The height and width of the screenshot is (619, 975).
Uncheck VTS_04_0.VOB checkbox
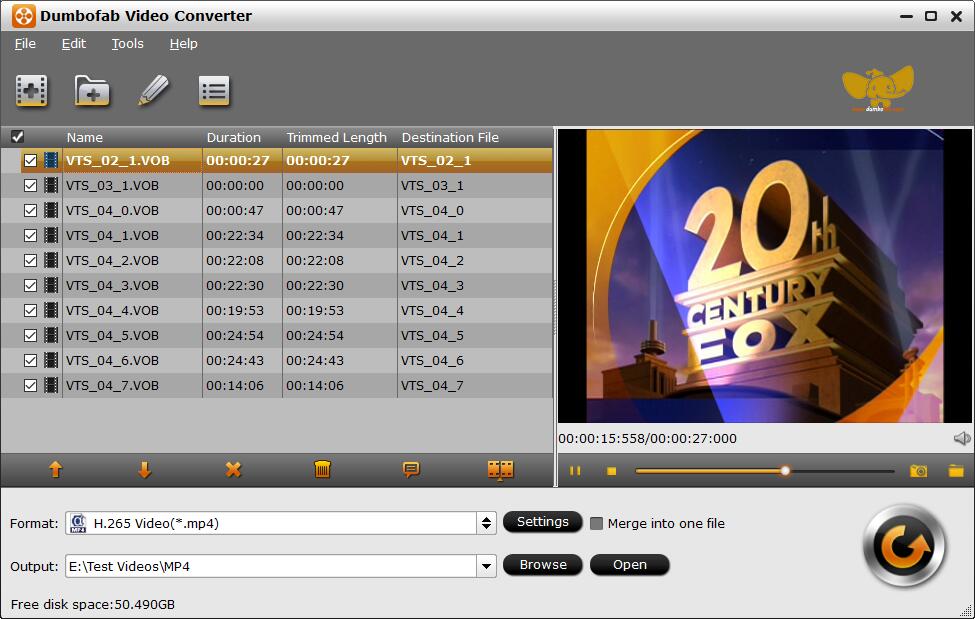(x=30, y=210)
